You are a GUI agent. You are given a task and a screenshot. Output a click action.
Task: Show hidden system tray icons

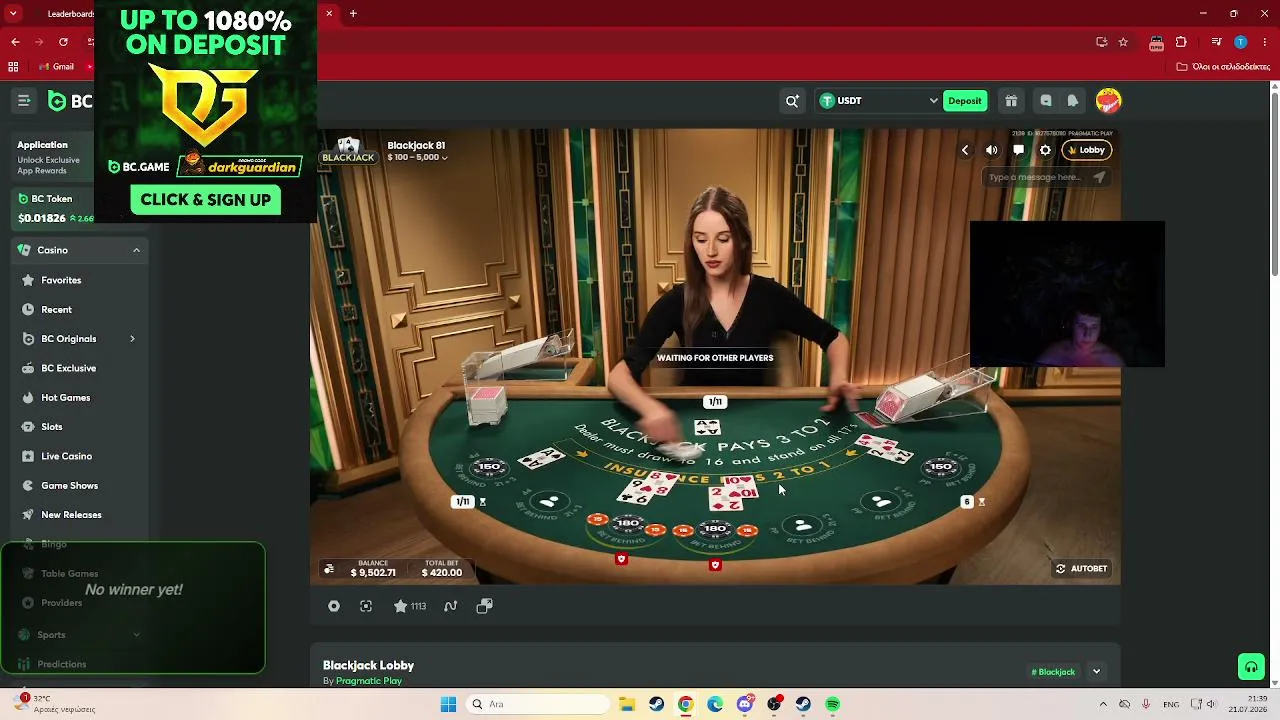coord(1103,704)
